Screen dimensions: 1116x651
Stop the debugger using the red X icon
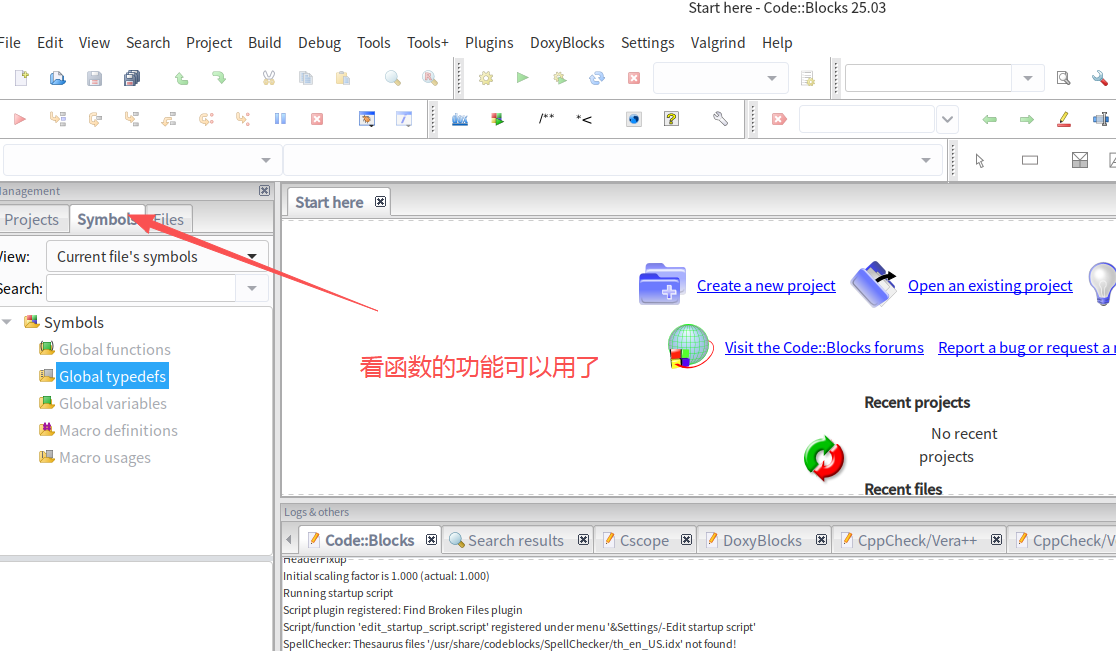click(x=317, y=118)
